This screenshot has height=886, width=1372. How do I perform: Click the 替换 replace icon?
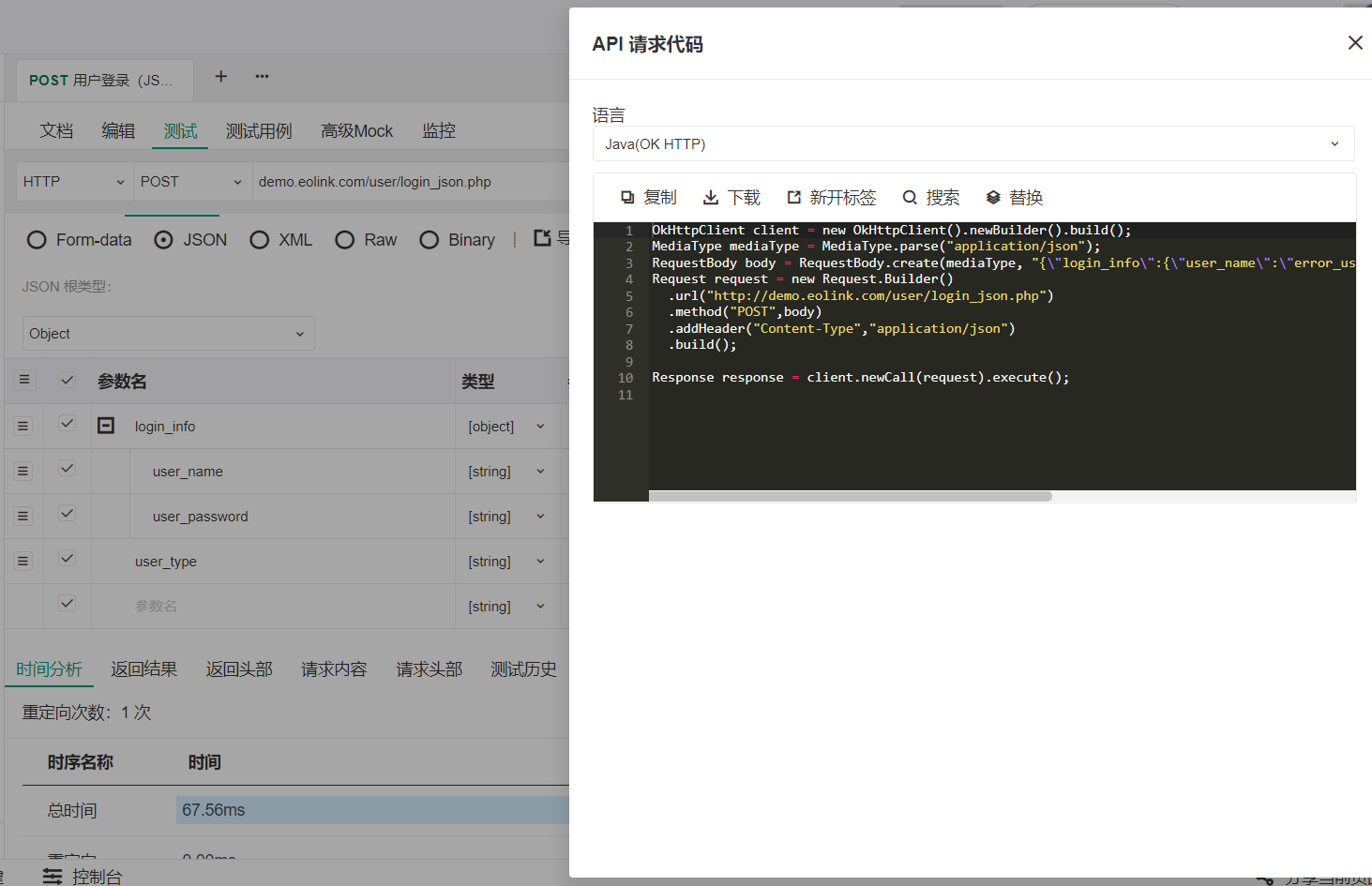993,198
